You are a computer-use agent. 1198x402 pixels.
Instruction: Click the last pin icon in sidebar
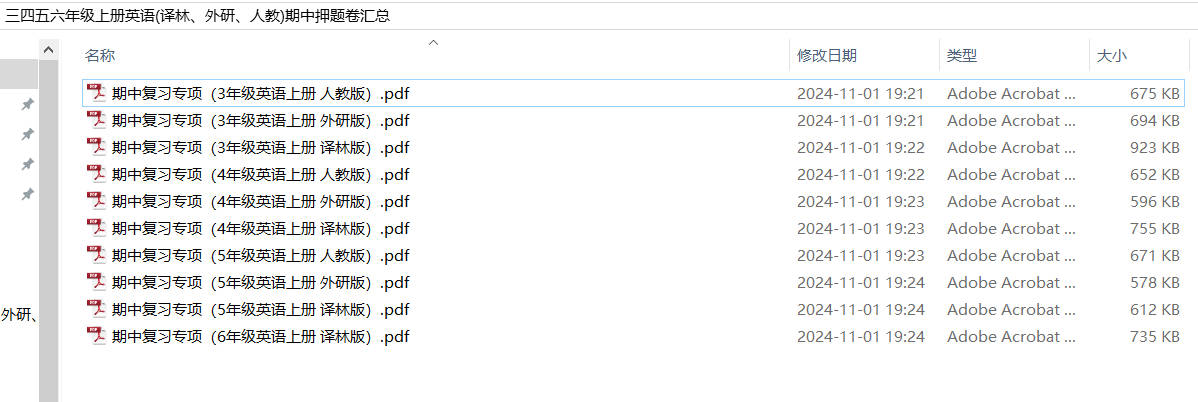(28, 194)
